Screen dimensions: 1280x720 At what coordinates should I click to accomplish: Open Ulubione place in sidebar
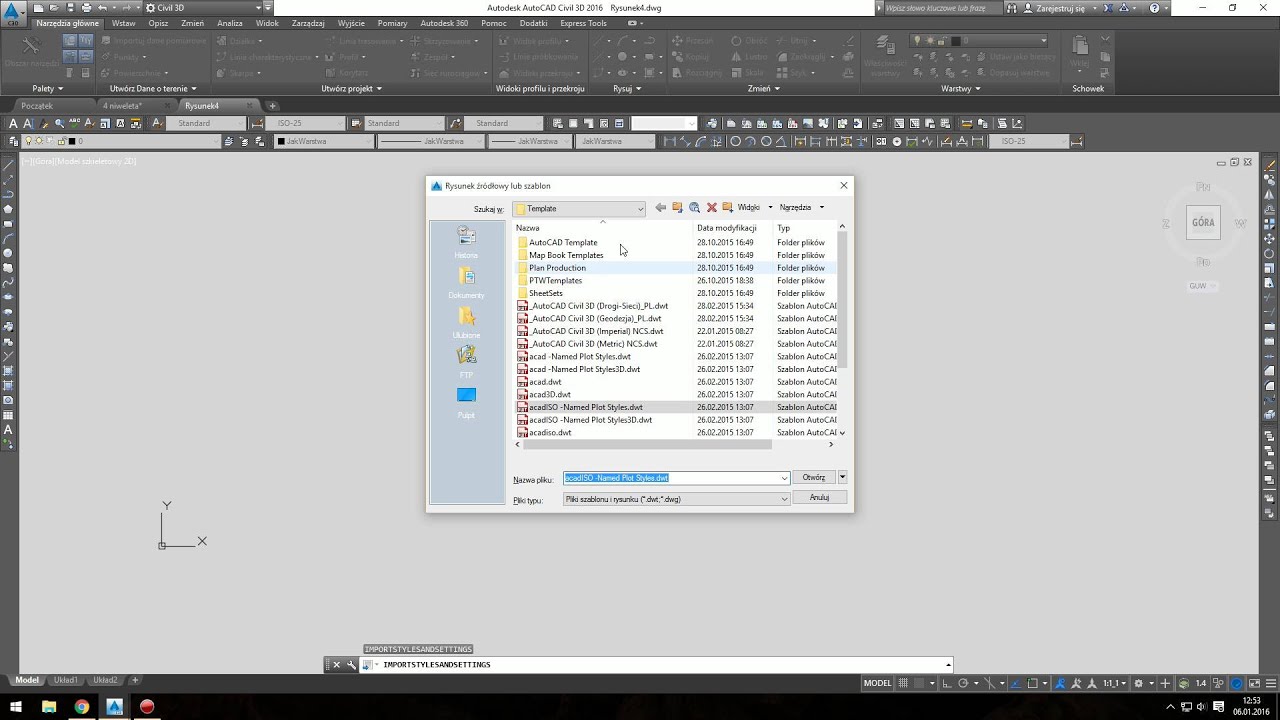click(x=466, y=322)
